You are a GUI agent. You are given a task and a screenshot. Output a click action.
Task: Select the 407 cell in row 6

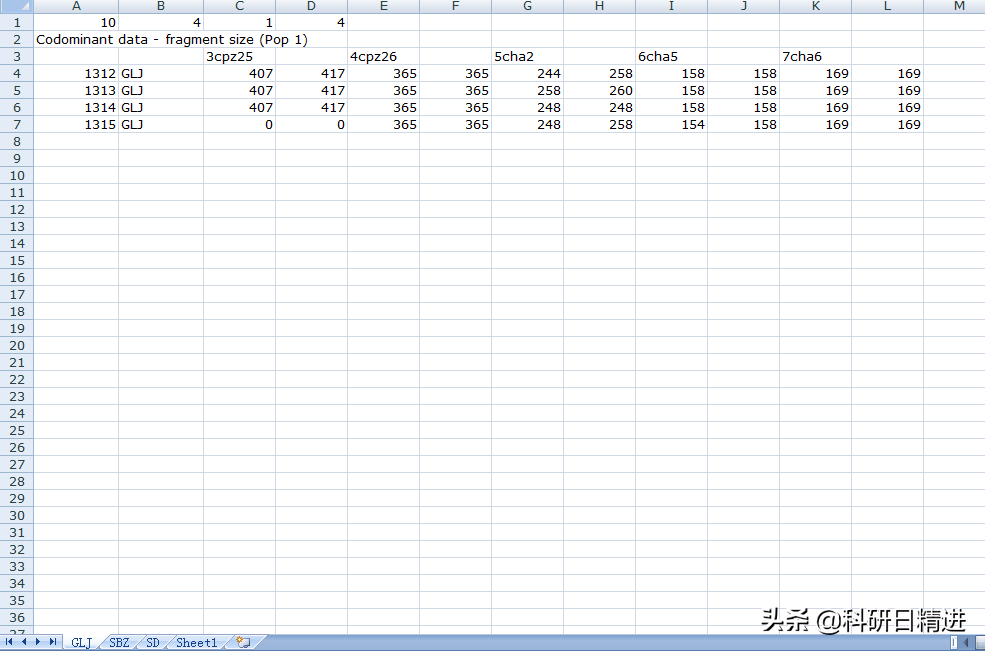click(x=239, y=107)
